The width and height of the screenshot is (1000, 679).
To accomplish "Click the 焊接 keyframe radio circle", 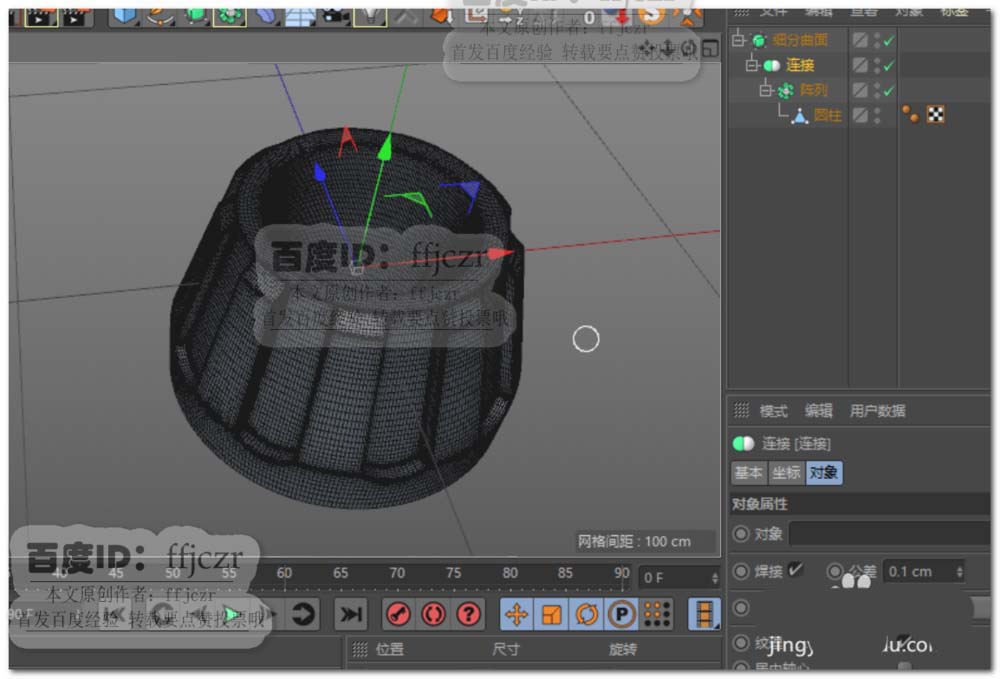I will pyautogui.click(x=740, y=571).
